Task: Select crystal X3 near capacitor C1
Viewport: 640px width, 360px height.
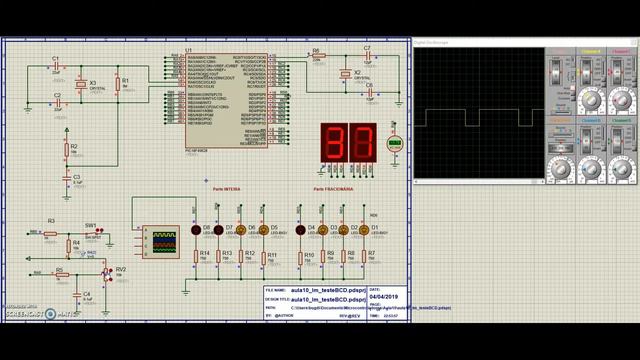Action: tap(81, 84)
